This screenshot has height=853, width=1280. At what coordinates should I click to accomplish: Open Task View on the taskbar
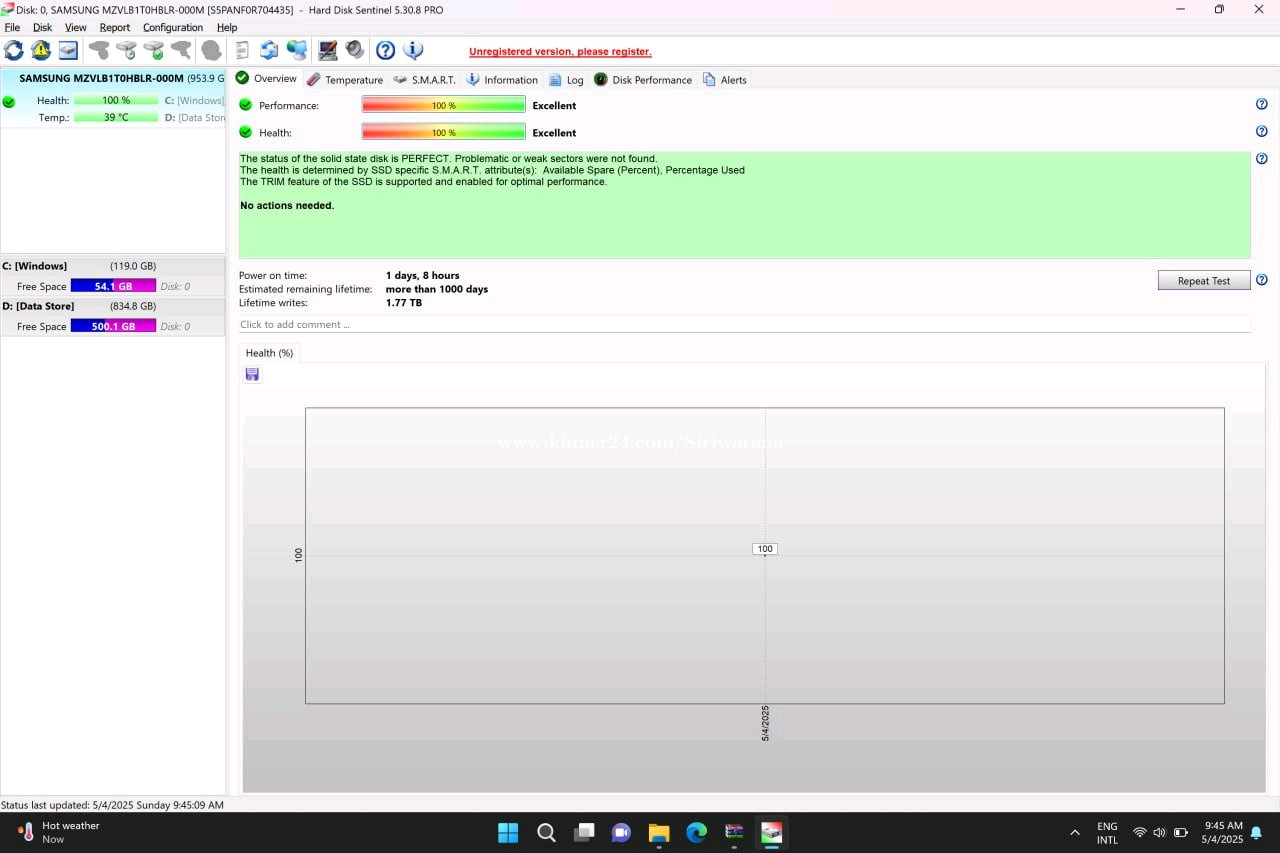click(584, 832)
